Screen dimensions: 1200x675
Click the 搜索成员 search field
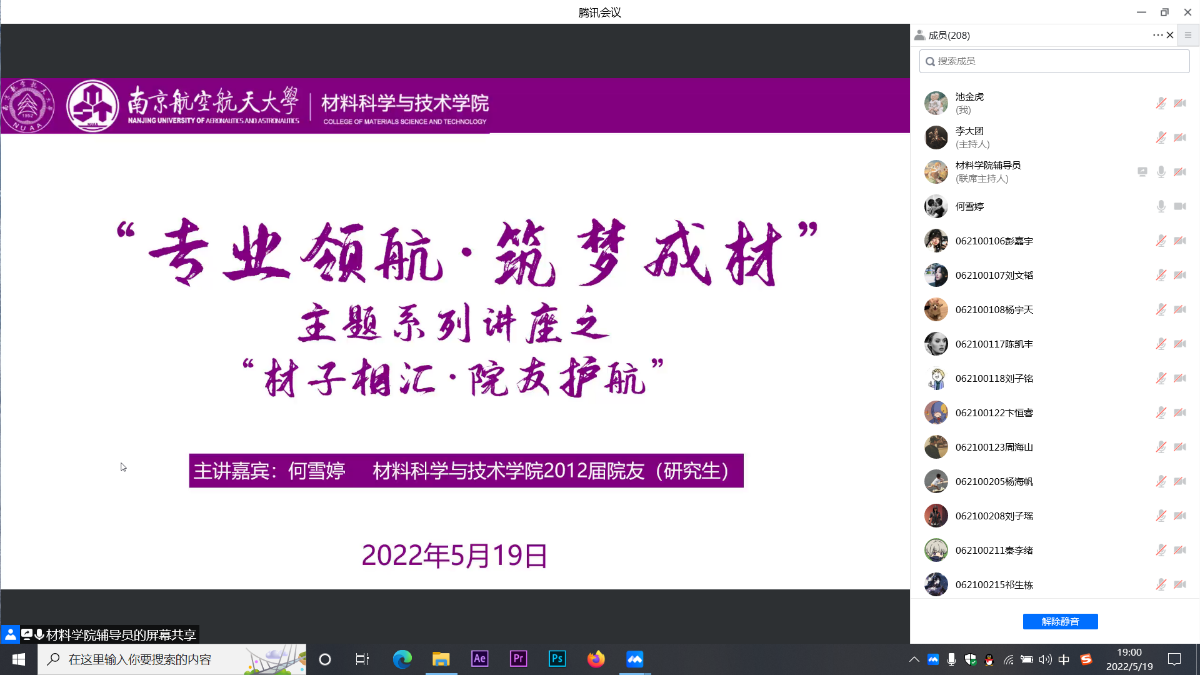[1054, 61]
